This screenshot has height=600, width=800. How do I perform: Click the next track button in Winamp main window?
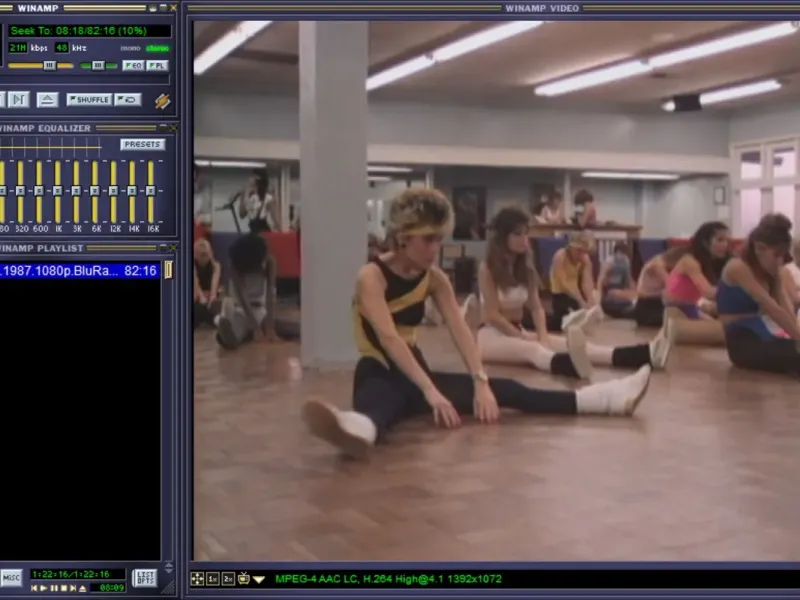[18, 99]
